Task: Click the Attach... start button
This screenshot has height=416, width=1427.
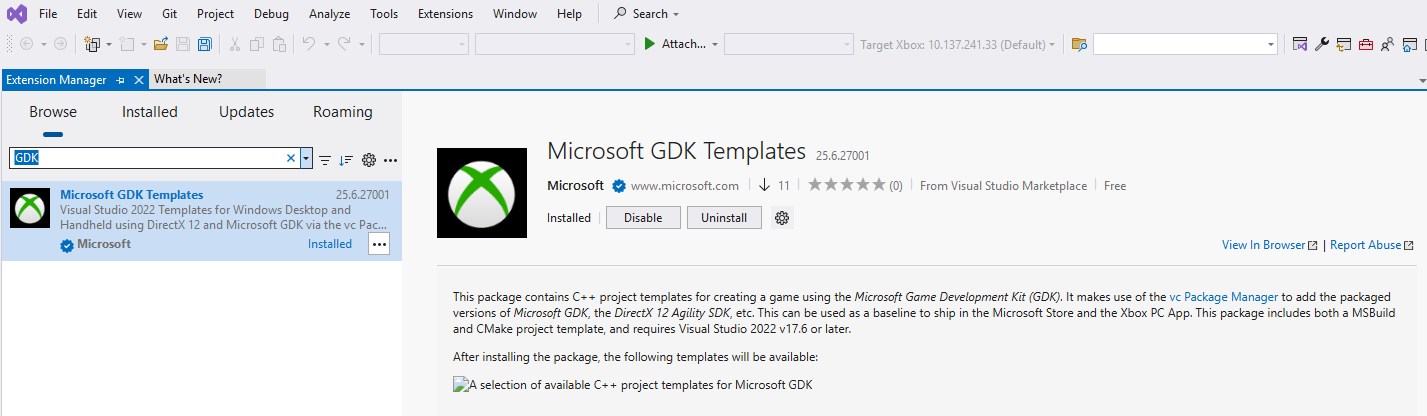Action: tap(674, 44)
